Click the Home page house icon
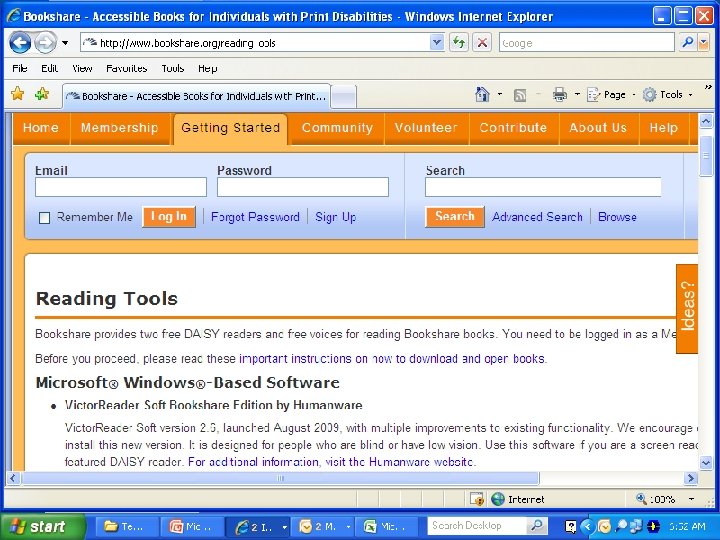Screen dimensions: 720x540 coord(482,95)
